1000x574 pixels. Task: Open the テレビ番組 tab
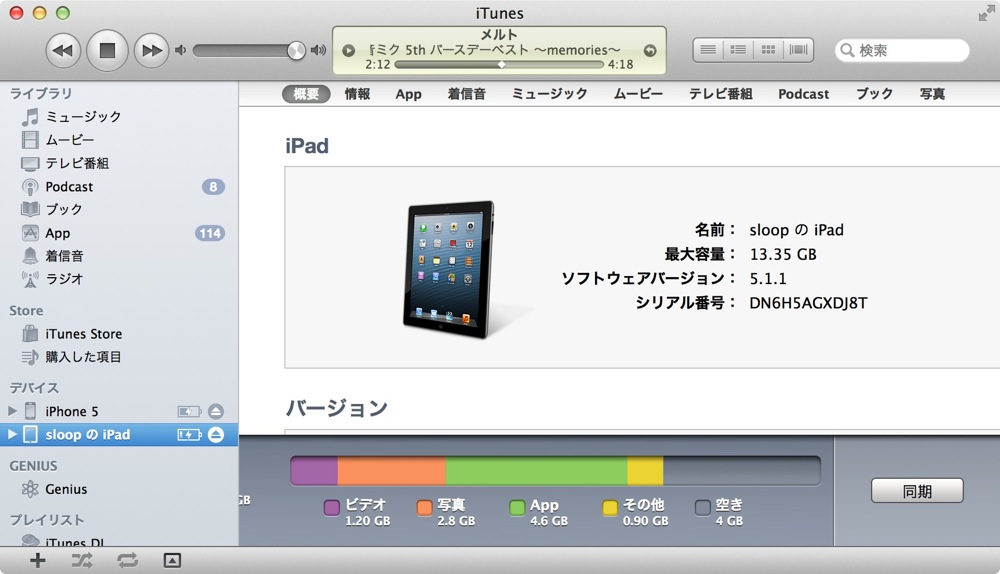click(x=721, y=94)
